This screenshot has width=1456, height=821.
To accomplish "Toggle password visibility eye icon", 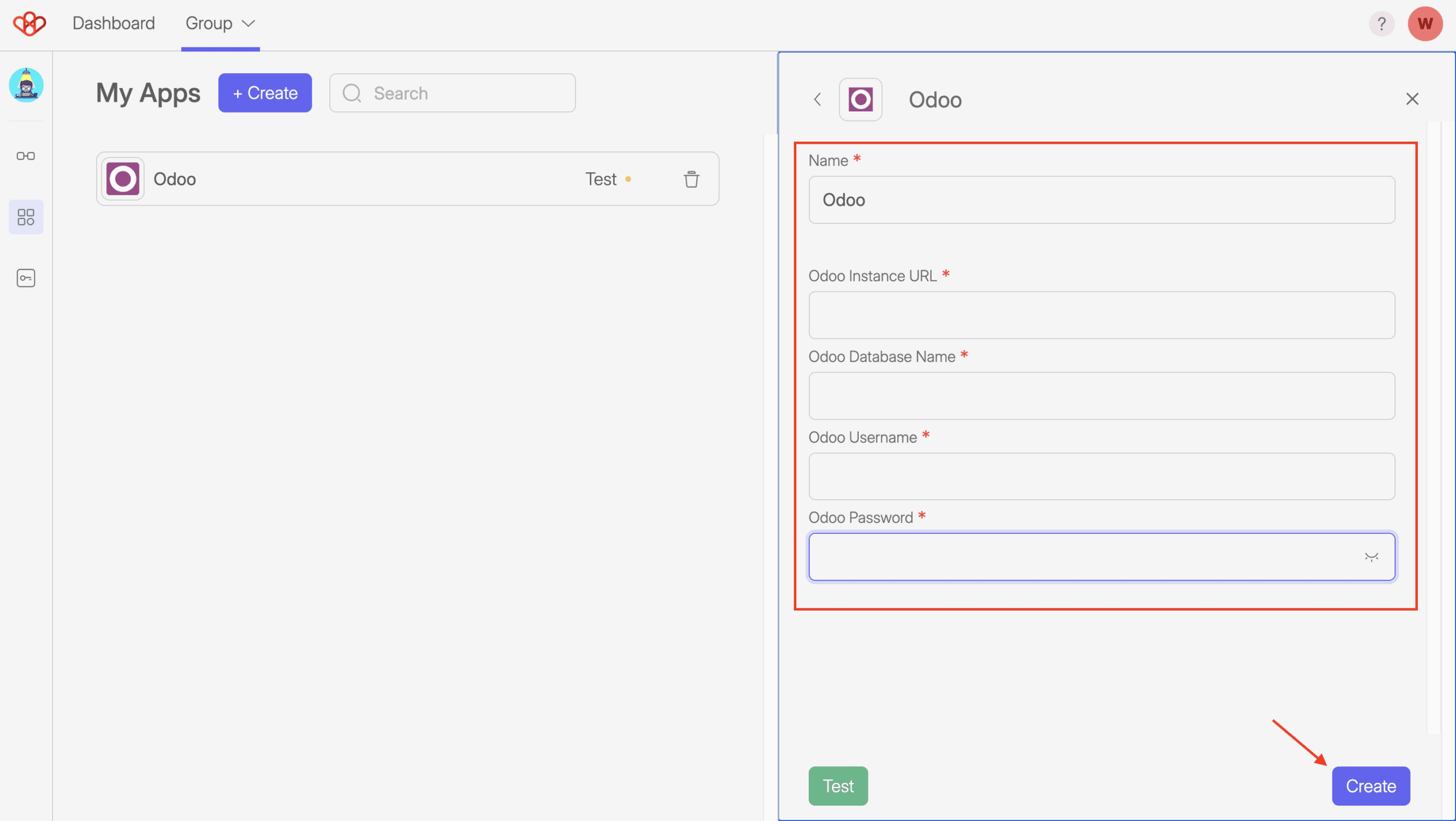I will click(1372, 557).
